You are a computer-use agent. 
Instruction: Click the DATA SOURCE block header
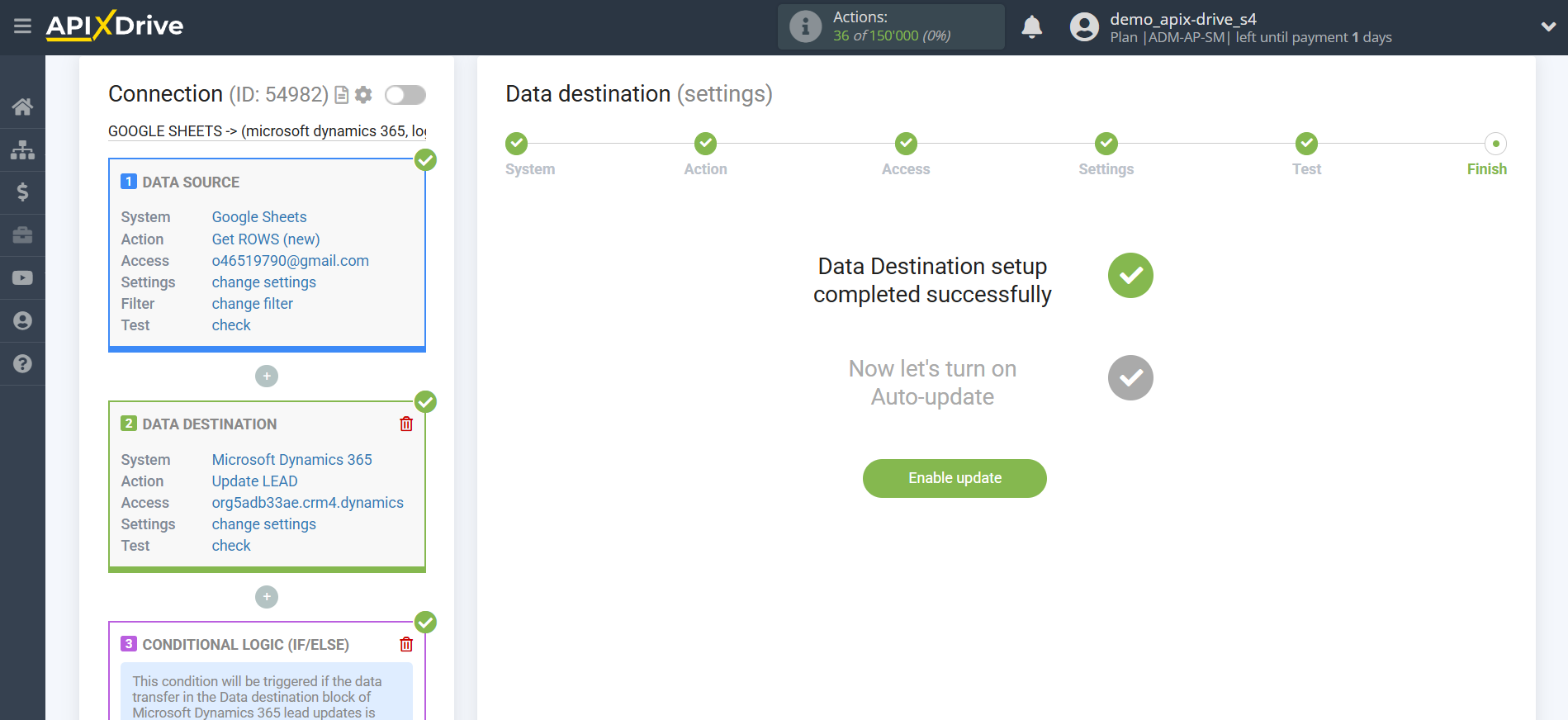click(191, 182)
